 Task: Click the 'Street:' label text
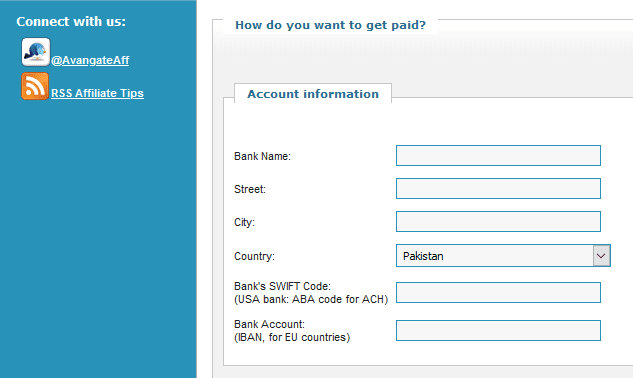[x=250, y=189]
